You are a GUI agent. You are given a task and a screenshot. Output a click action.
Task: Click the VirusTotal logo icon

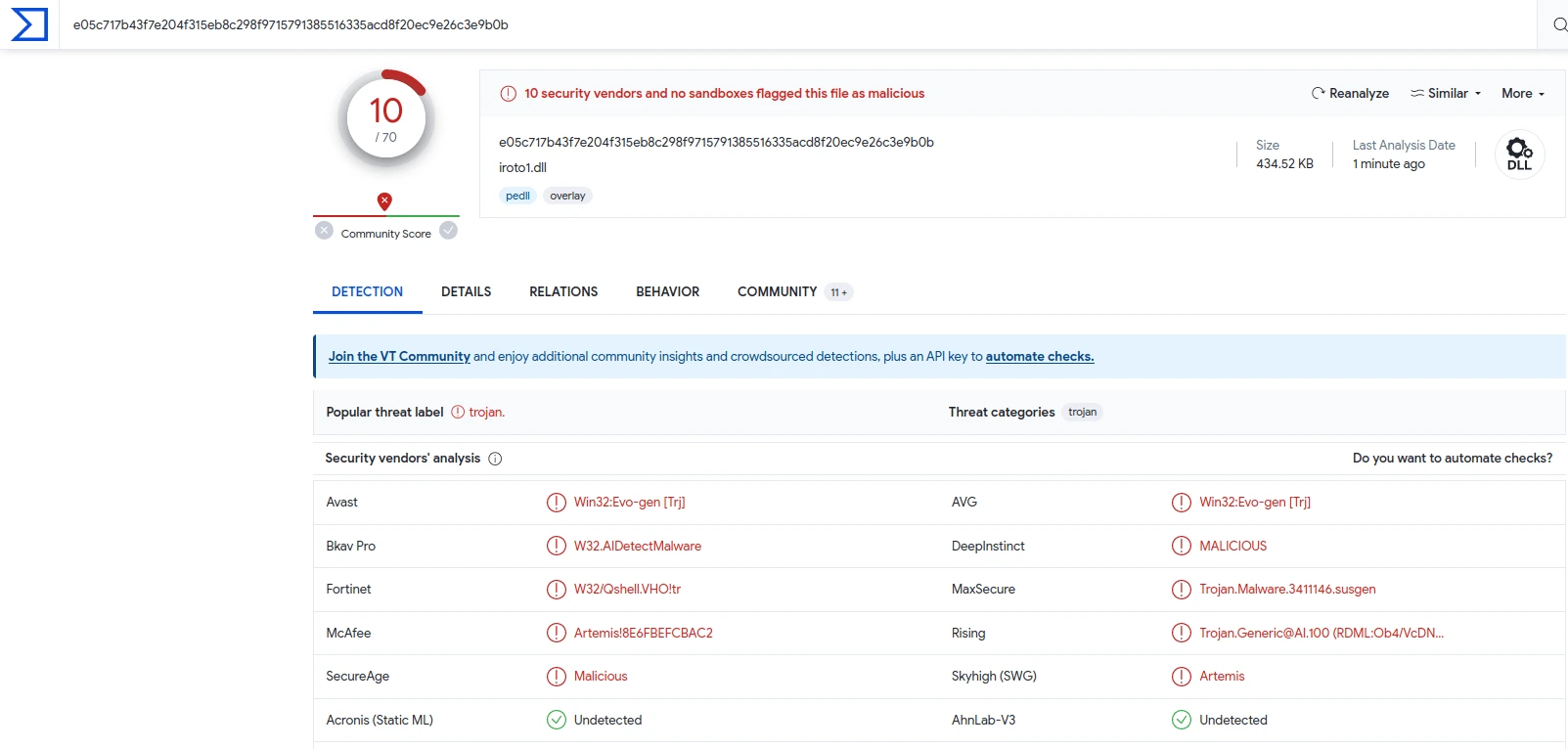29,24
